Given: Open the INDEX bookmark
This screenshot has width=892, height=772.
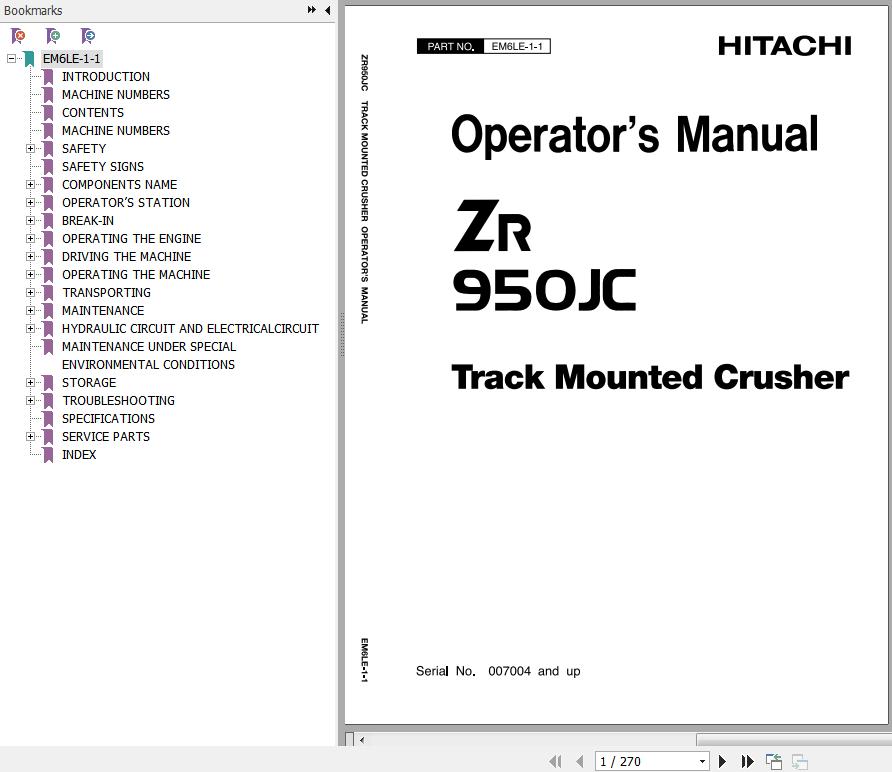Looking at the screenshot, I should (x=79, y=455).
